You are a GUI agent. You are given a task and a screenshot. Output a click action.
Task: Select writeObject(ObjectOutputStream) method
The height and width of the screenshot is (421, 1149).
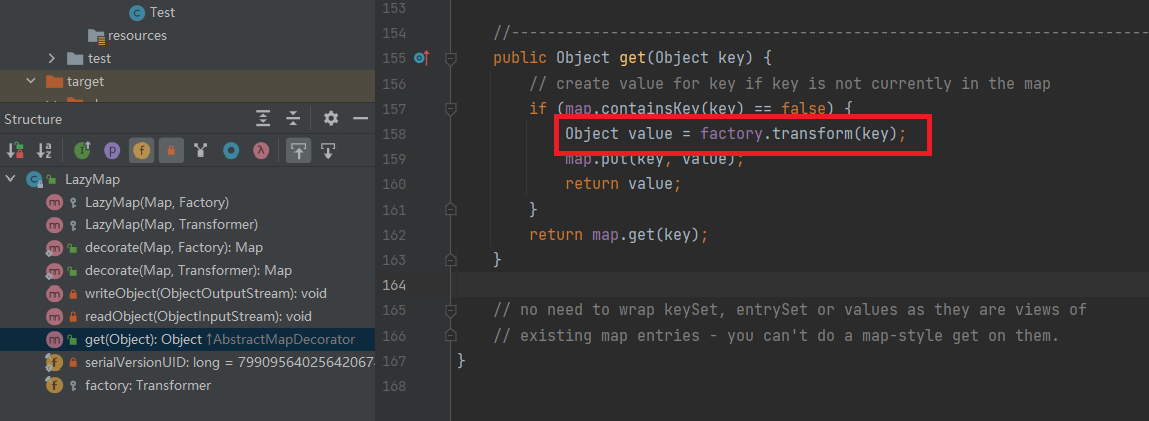click(206, 294)
